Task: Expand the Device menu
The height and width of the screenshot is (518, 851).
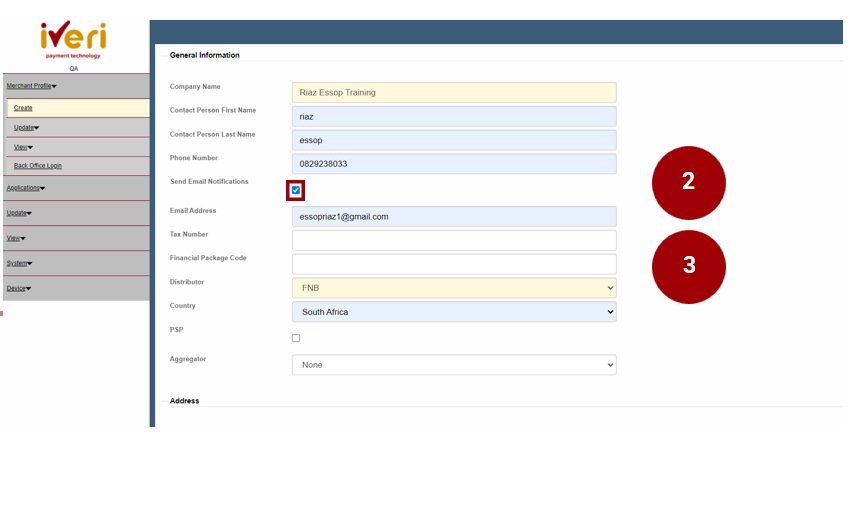Action: pyautogui.click(x=19, y=288)
